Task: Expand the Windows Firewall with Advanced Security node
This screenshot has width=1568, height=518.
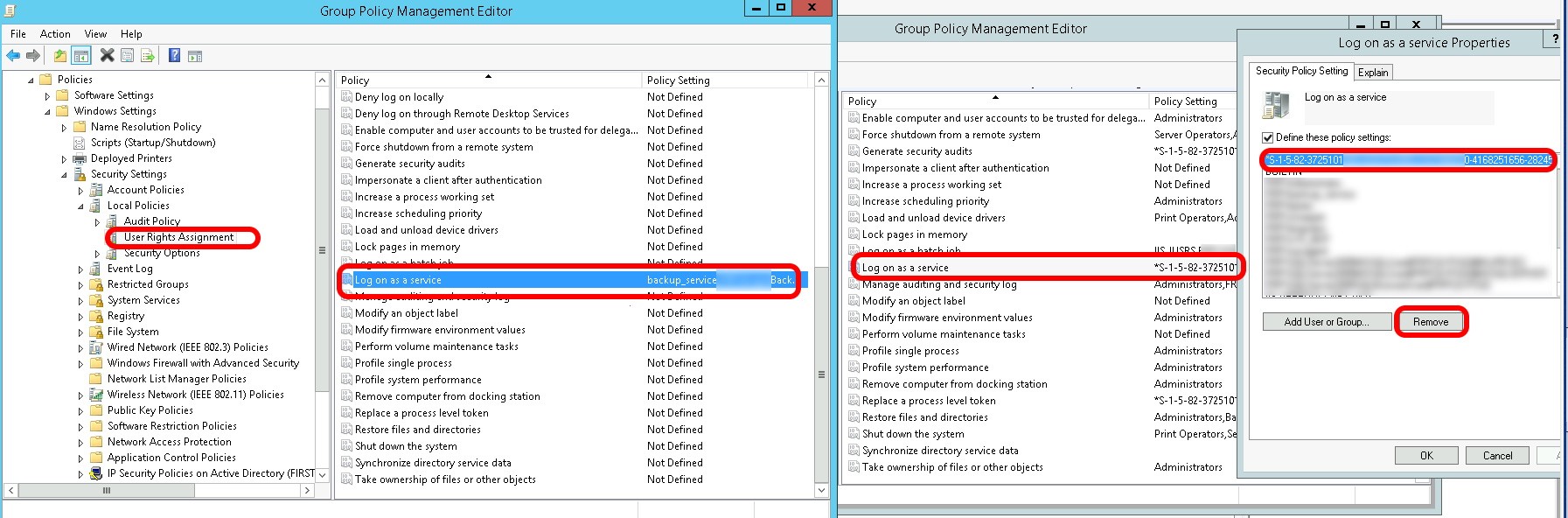Action: pos(80,364)
